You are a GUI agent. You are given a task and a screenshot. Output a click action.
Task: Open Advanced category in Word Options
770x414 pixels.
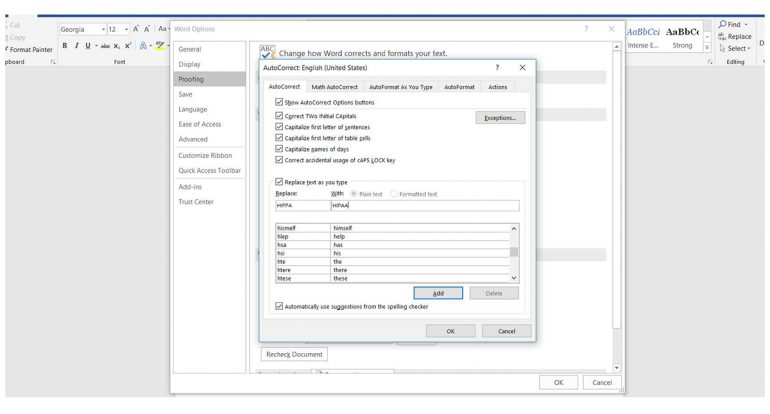click(193, 139)
